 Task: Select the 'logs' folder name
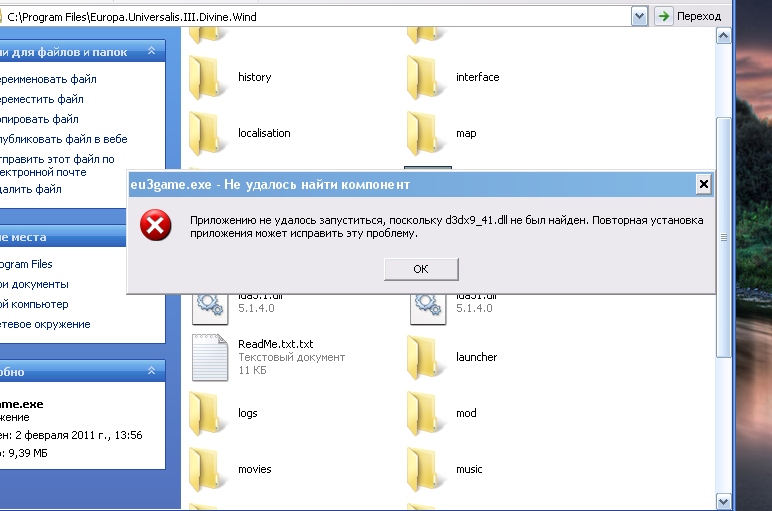(248, 414)
